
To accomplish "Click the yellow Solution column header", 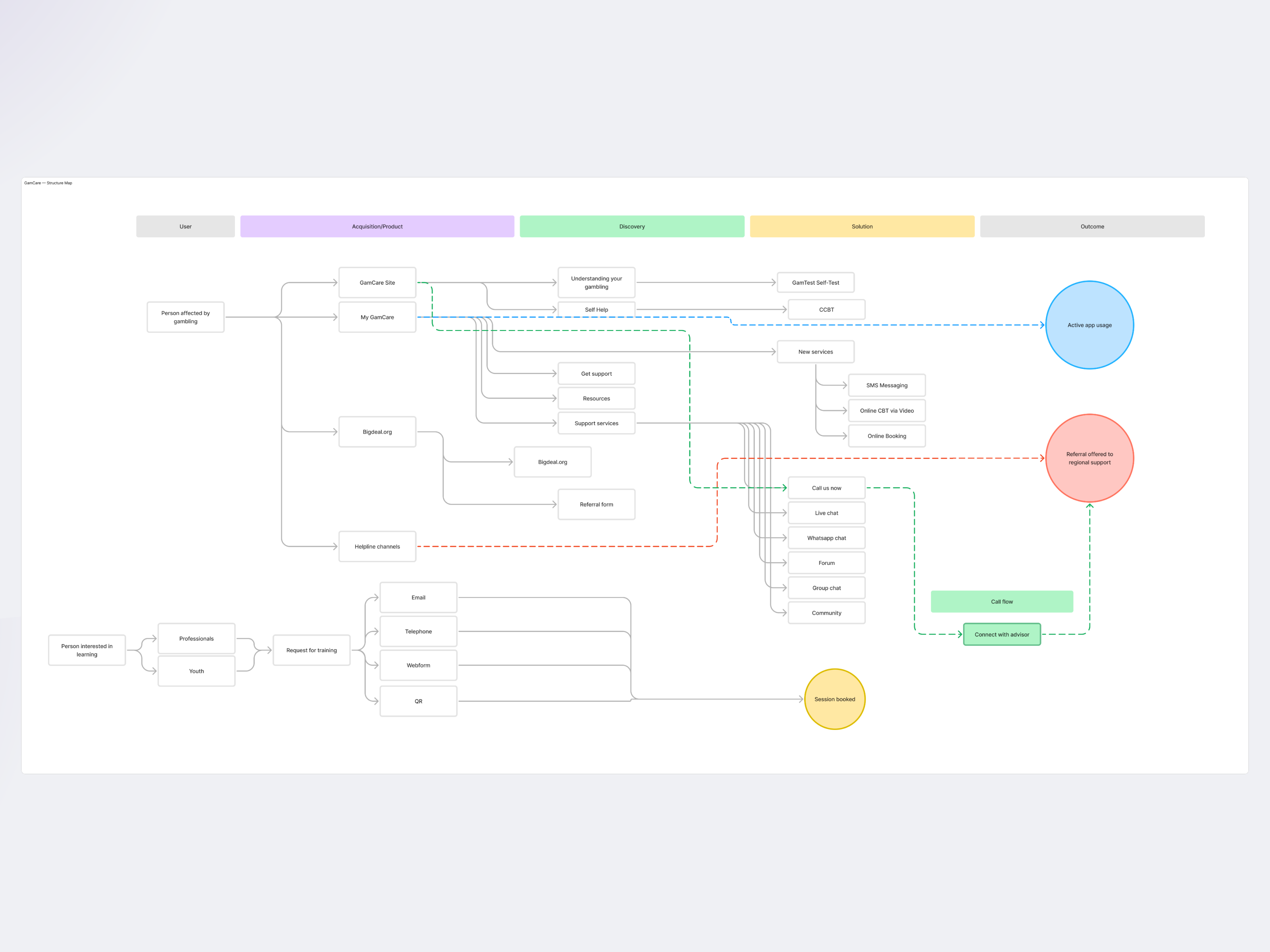I will tap(862, 226).
